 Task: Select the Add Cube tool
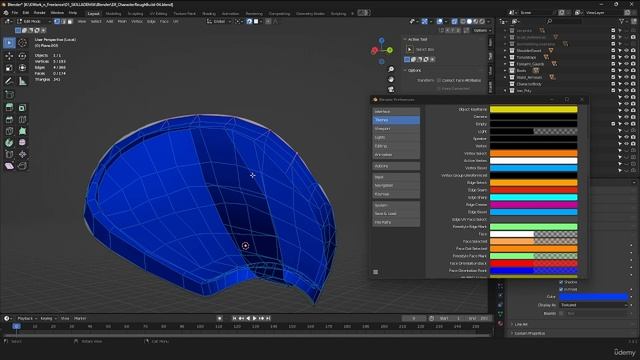9,94
